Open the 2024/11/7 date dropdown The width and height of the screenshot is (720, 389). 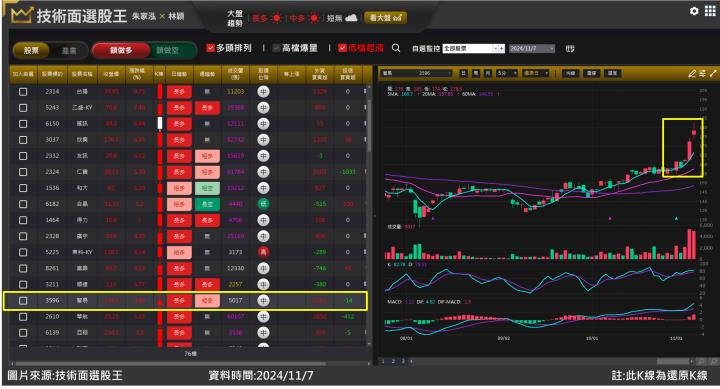pos(532,48)
